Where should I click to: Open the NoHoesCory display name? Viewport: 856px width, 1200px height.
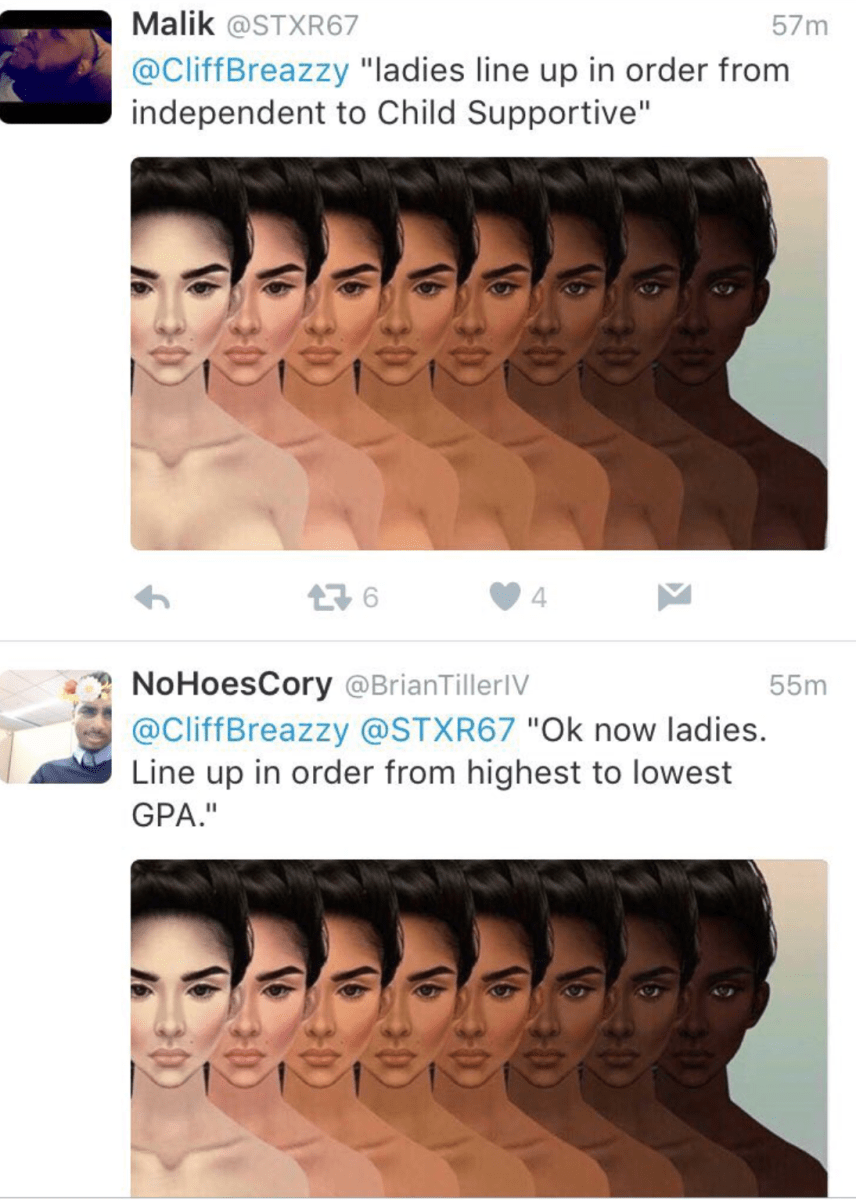coord(232,685)
